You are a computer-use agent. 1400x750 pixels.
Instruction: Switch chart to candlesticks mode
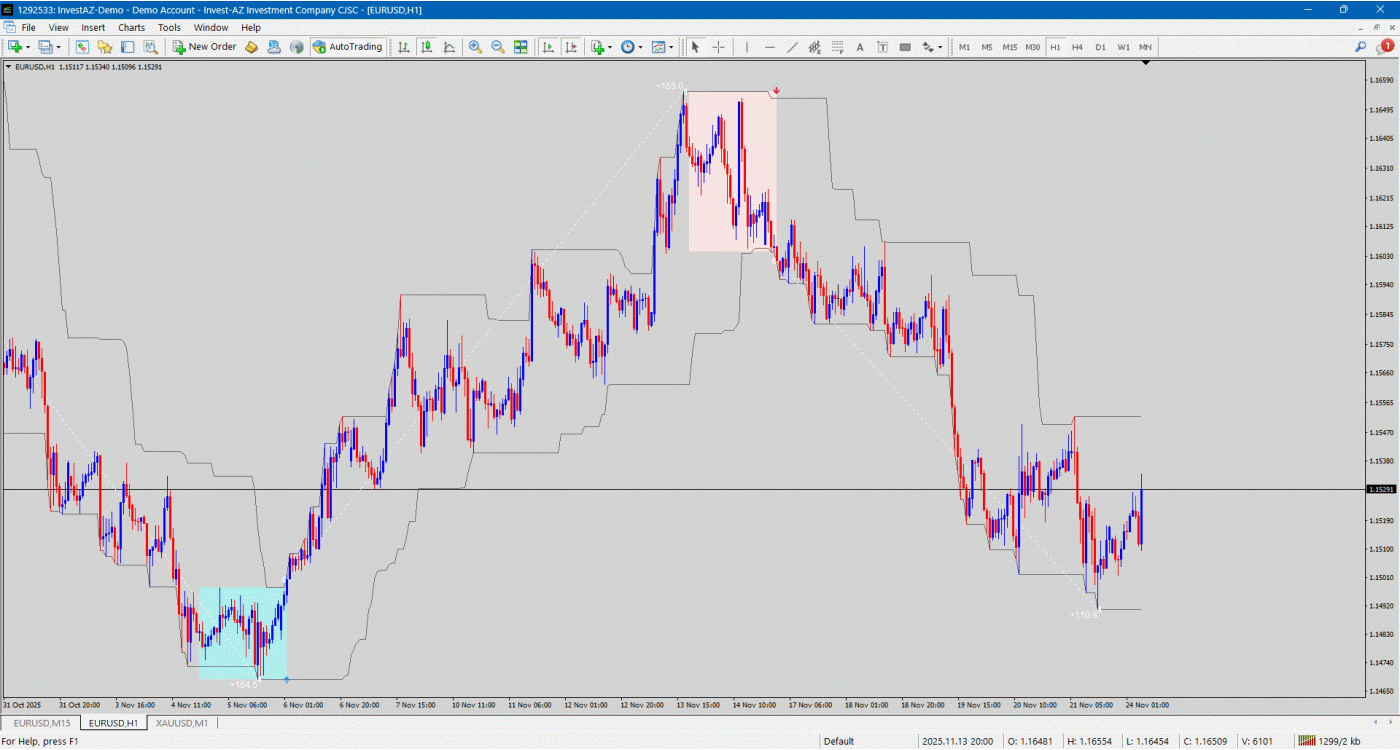click(427, 47)
